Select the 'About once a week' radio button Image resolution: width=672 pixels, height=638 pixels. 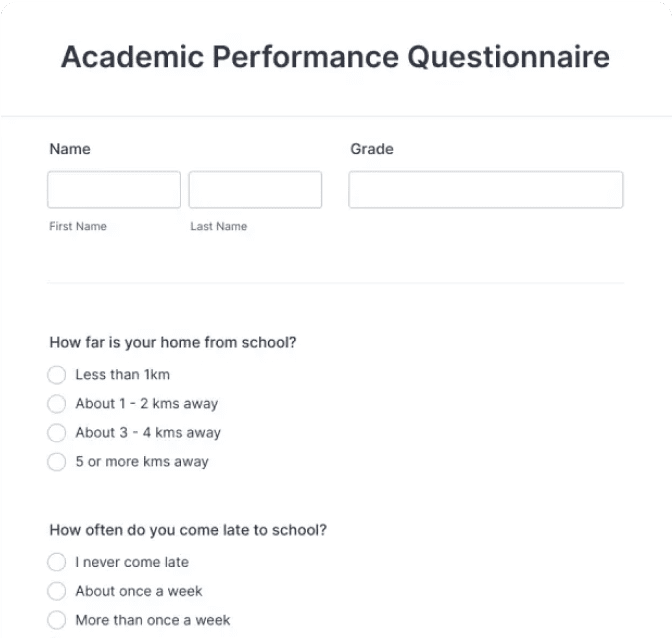[57, 591]
